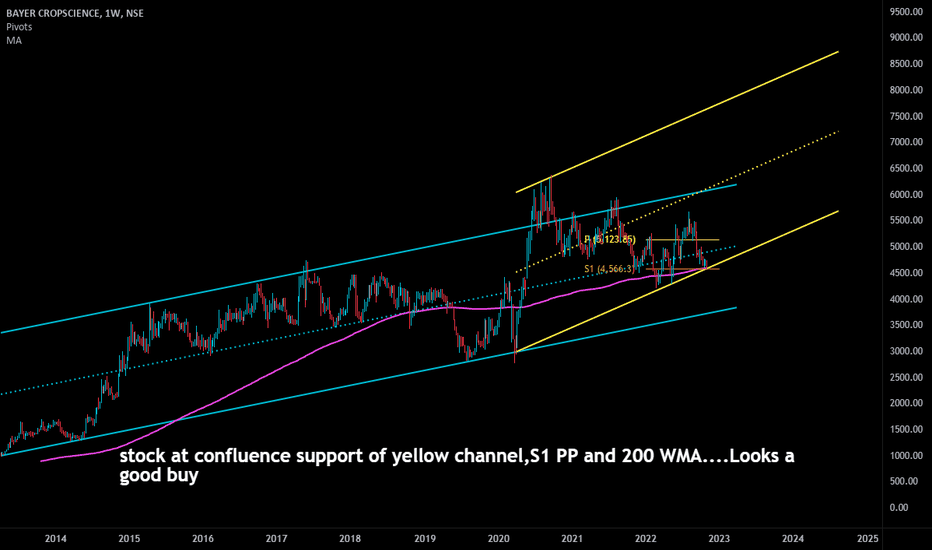Click the 8500.00 price axis label

pos(906,64)
